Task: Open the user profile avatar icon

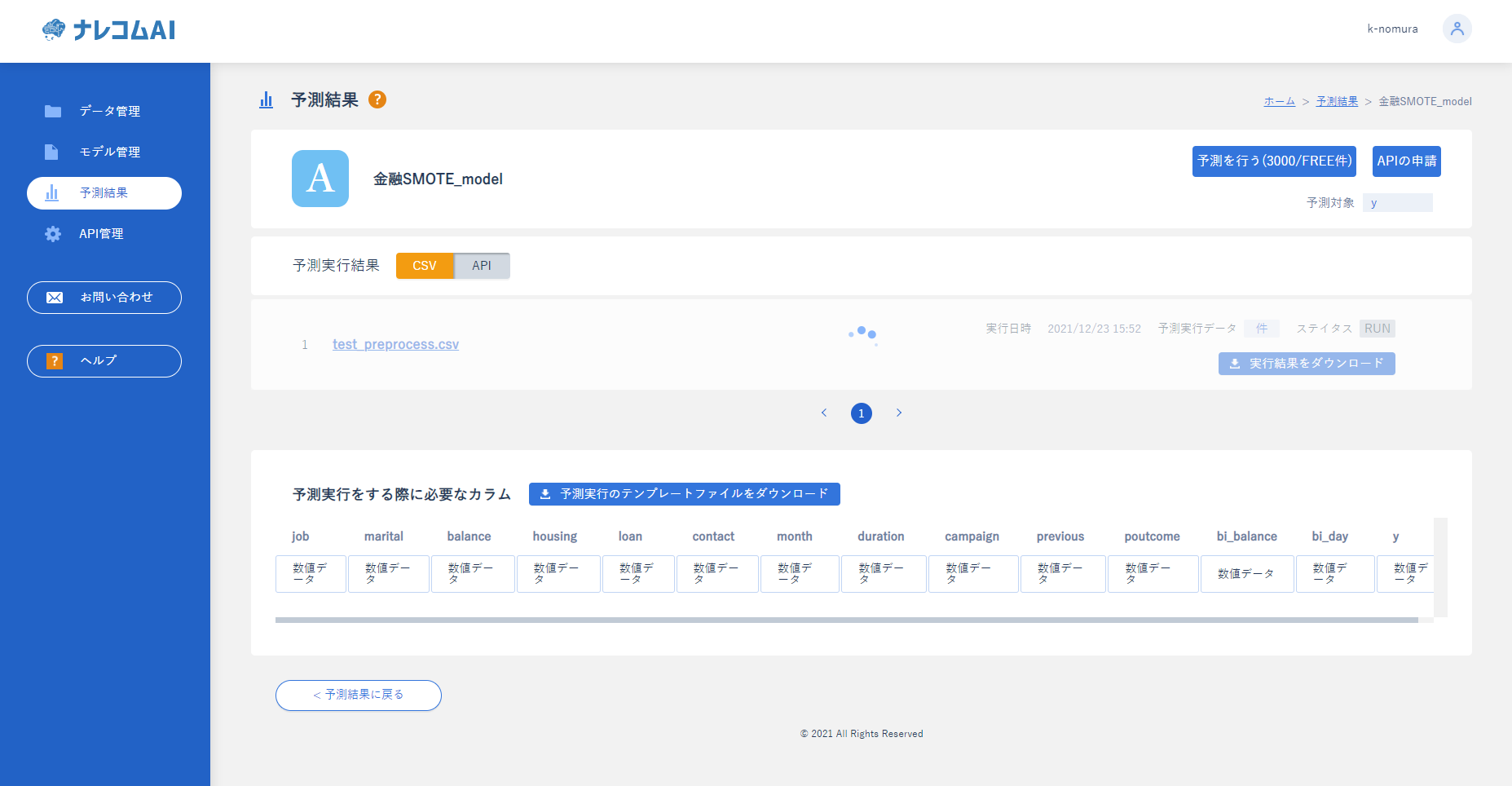Action: tap(1457, 29)
